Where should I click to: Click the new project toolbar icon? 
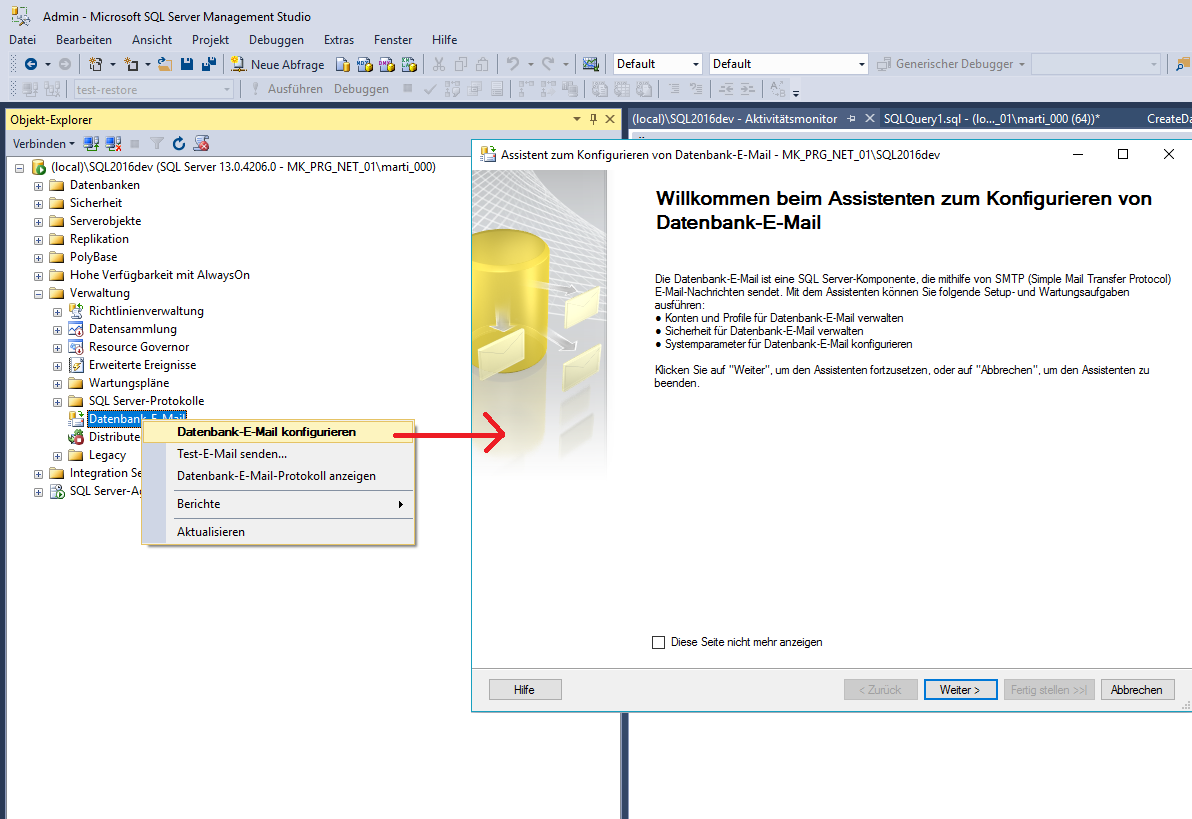(x=95, y=65)
